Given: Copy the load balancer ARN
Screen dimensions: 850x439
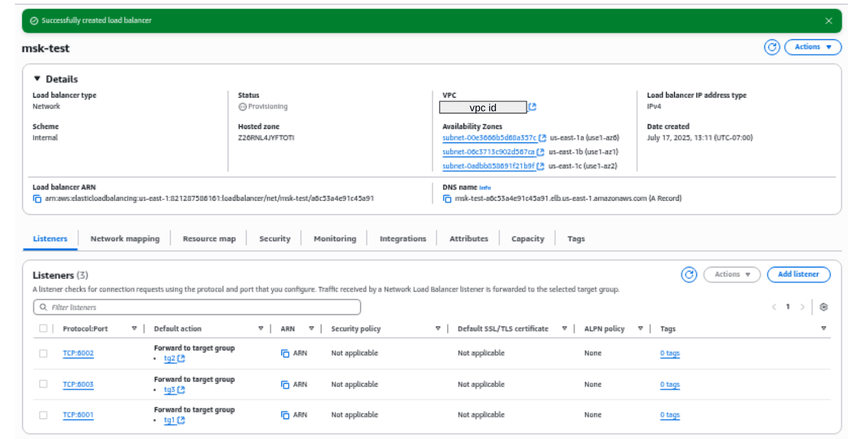Looking at the screenshot, I should 37,199.
